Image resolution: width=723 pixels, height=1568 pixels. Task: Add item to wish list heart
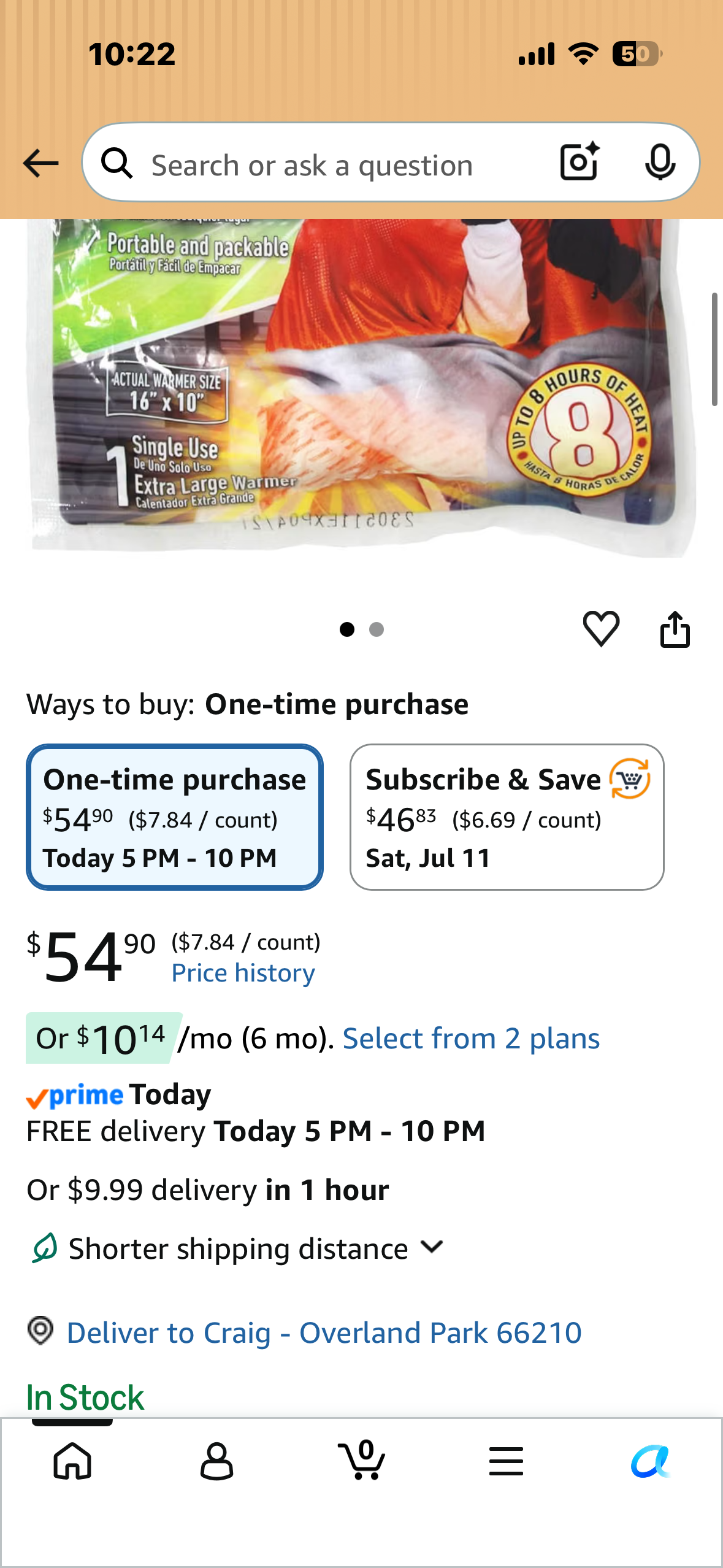(601, 629)
